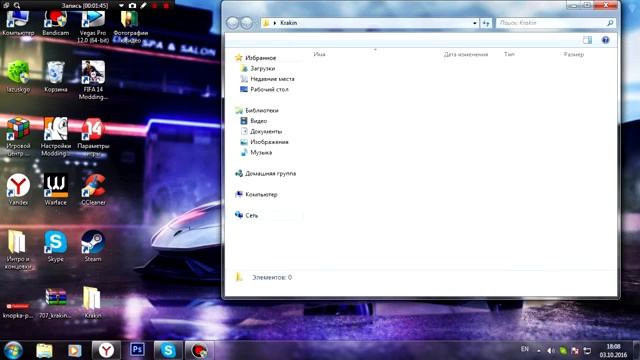Open the Документы library
The width and height of the screenshot is (640, 360).
(261, 131)
